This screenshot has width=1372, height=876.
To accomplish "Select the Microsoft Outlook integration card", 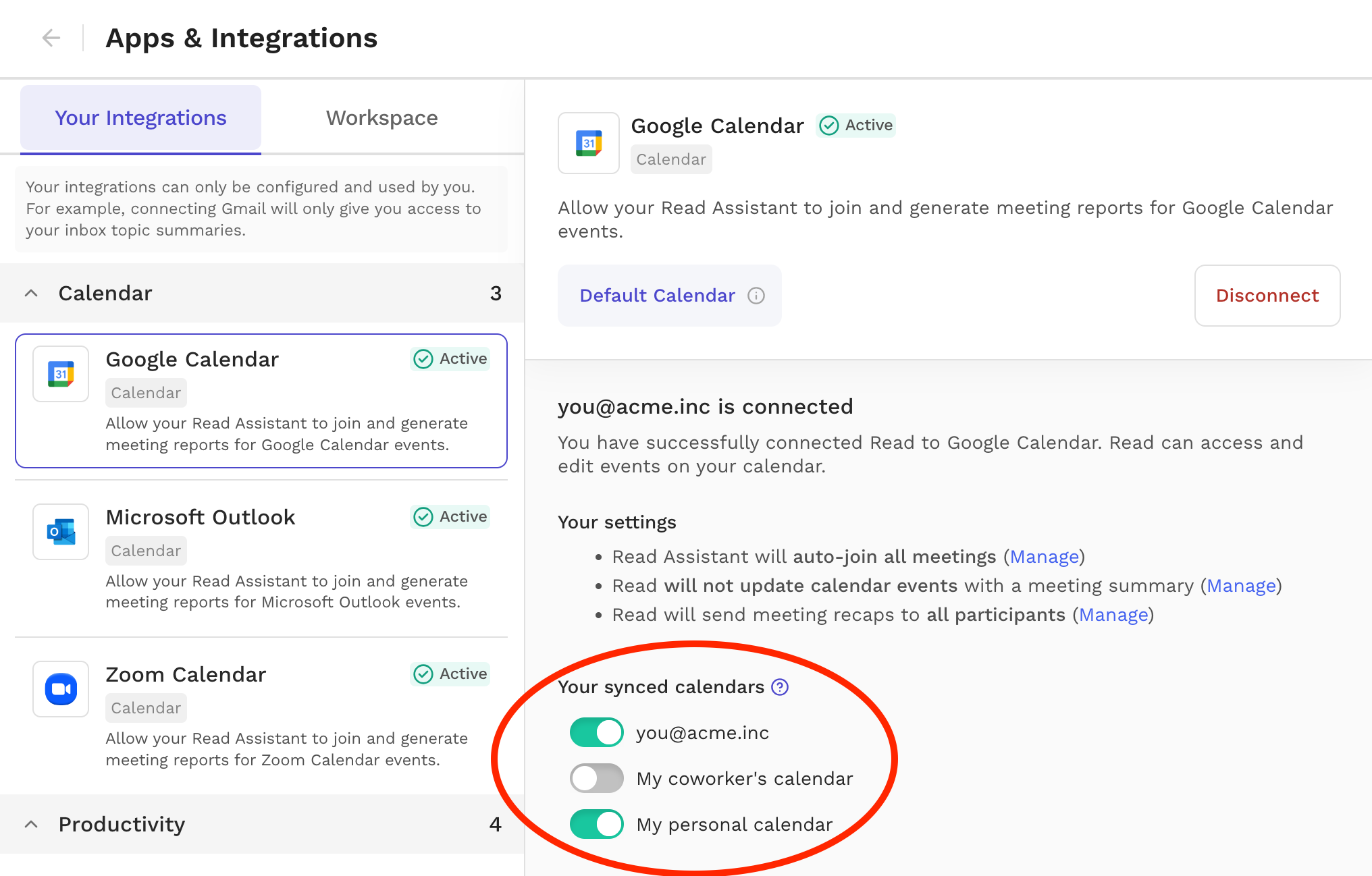I will pyautogui.click(x=261, y=558).
